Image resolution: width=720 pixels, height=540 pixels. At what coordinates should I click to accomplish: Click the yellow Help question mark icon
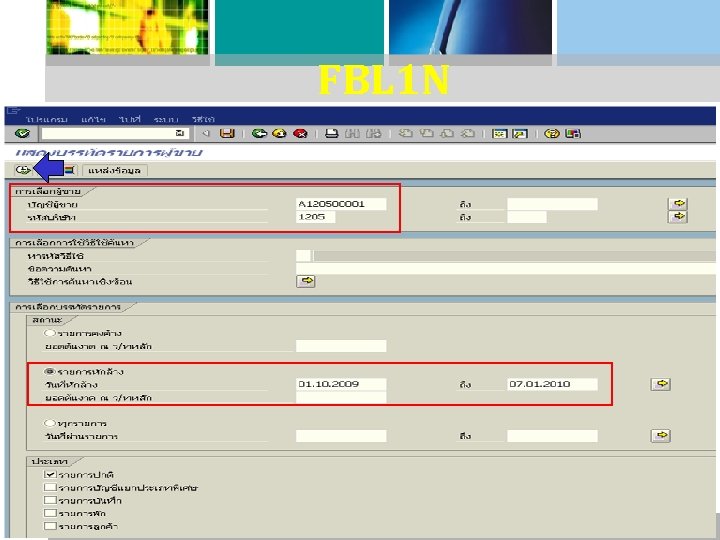click(x=551, y=134)
